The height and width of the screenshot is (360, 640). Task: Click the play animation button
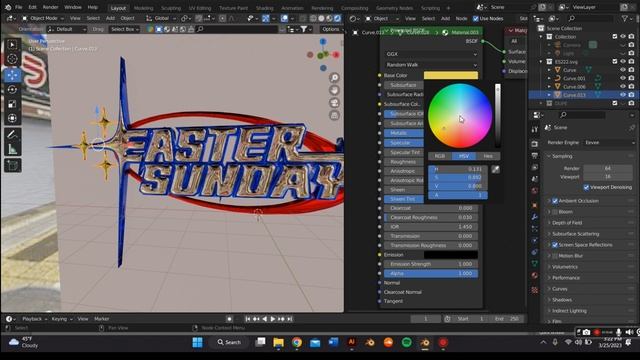coord(273,319)
